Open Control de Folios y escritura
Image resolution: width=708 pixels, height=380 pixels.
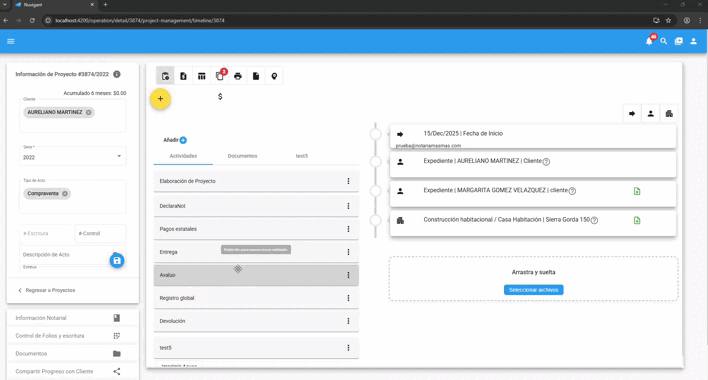(73, 336)
